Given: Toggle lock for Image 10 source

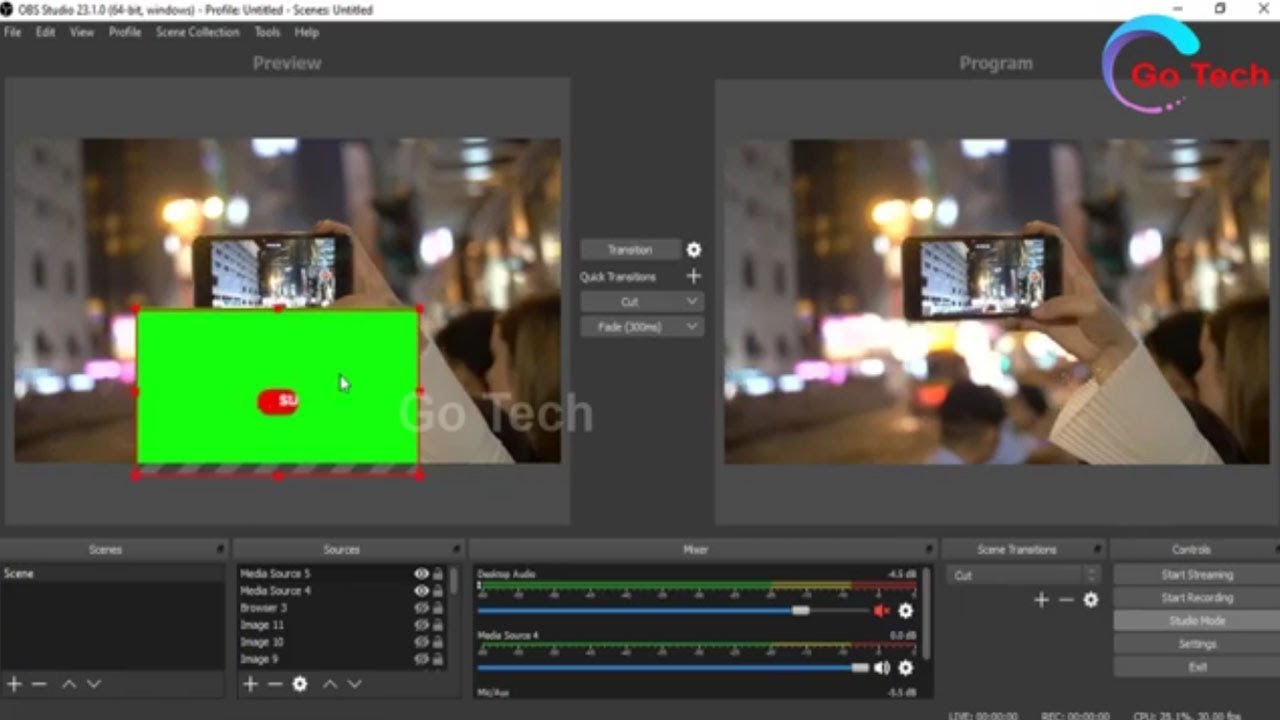Looking at the screenshot, I should (437, 642).
